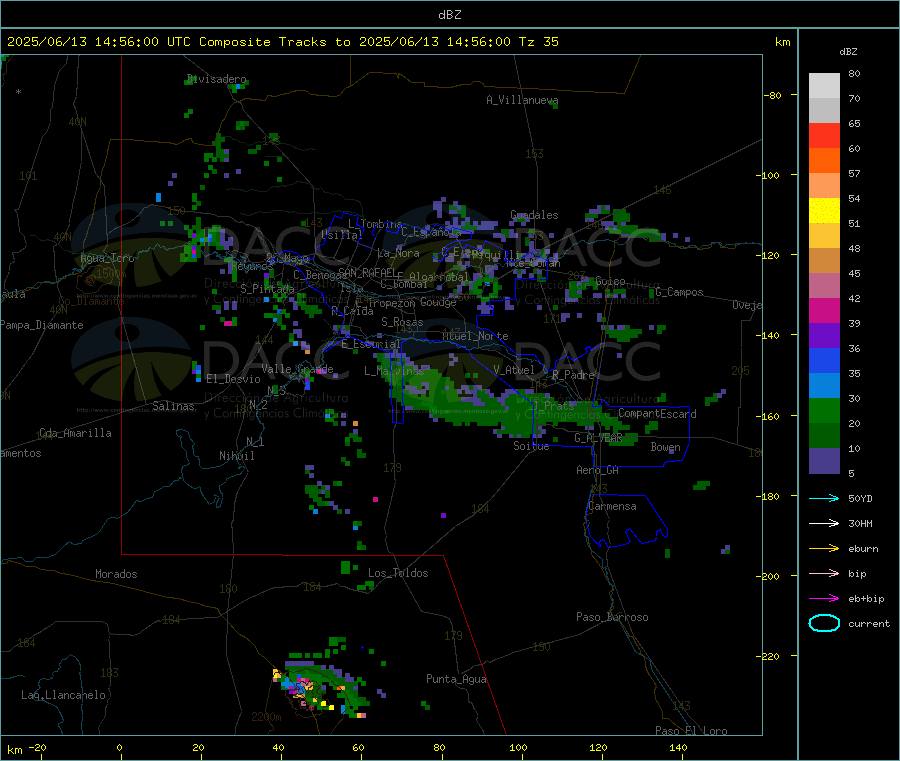Screen dimensions: 900x761
Task: Click the dBZ title at top
Action: (x=449, y=15)
